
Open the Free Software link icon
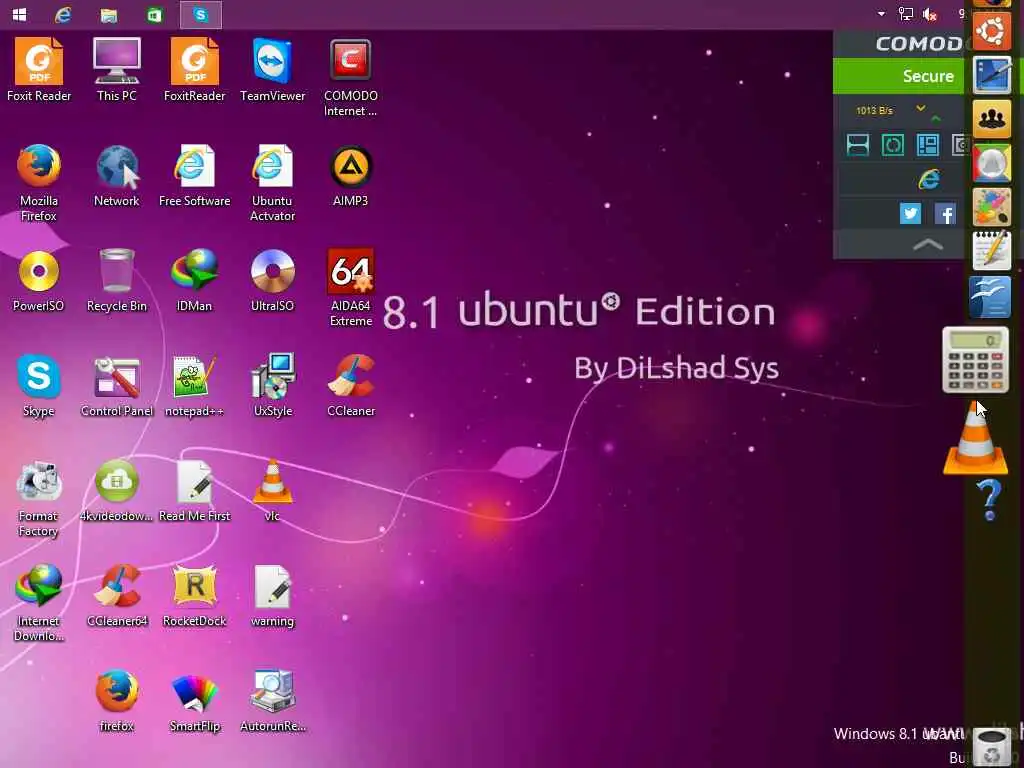tap(195, 176)
